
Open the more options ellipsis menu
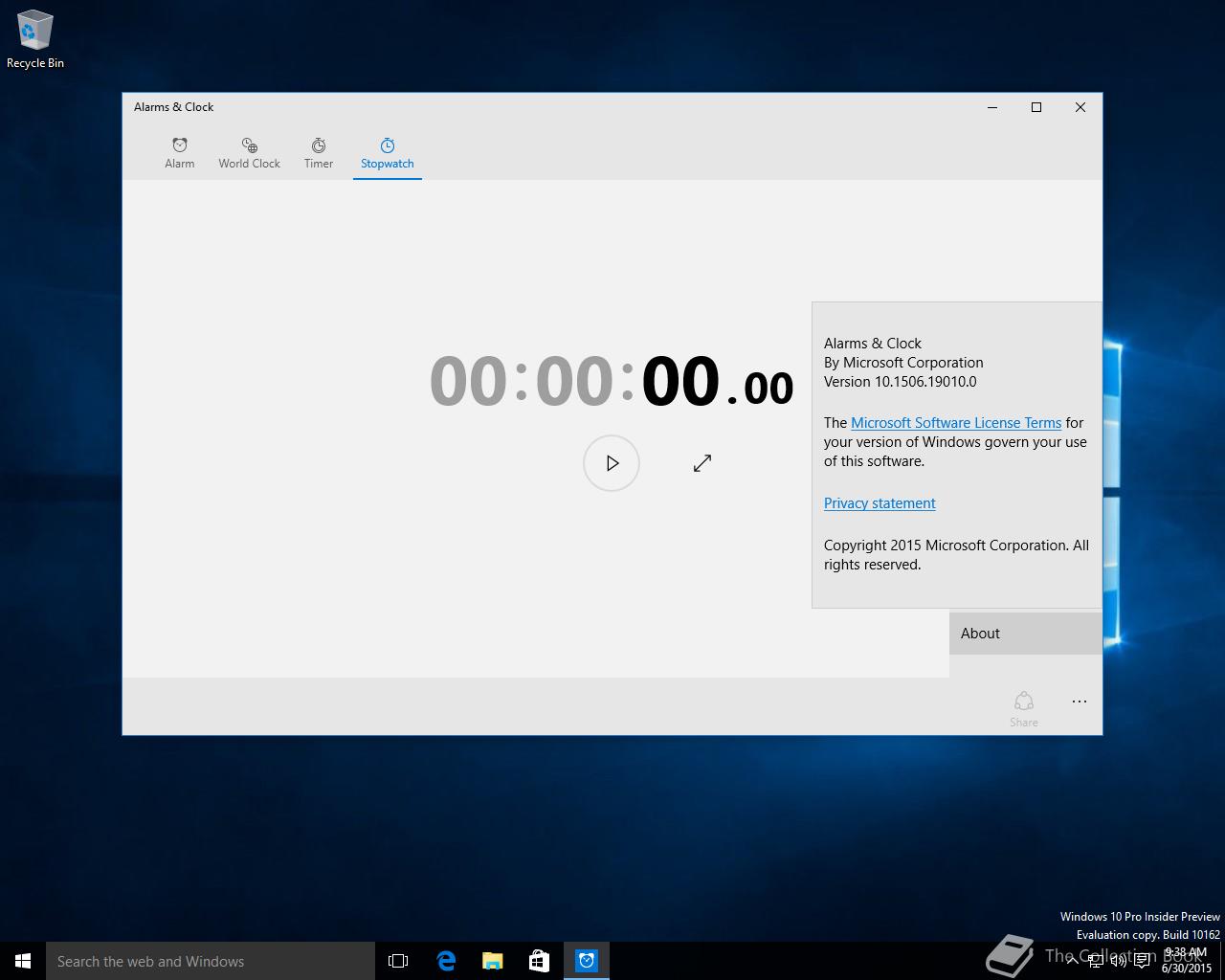[x=1080, y=702]
